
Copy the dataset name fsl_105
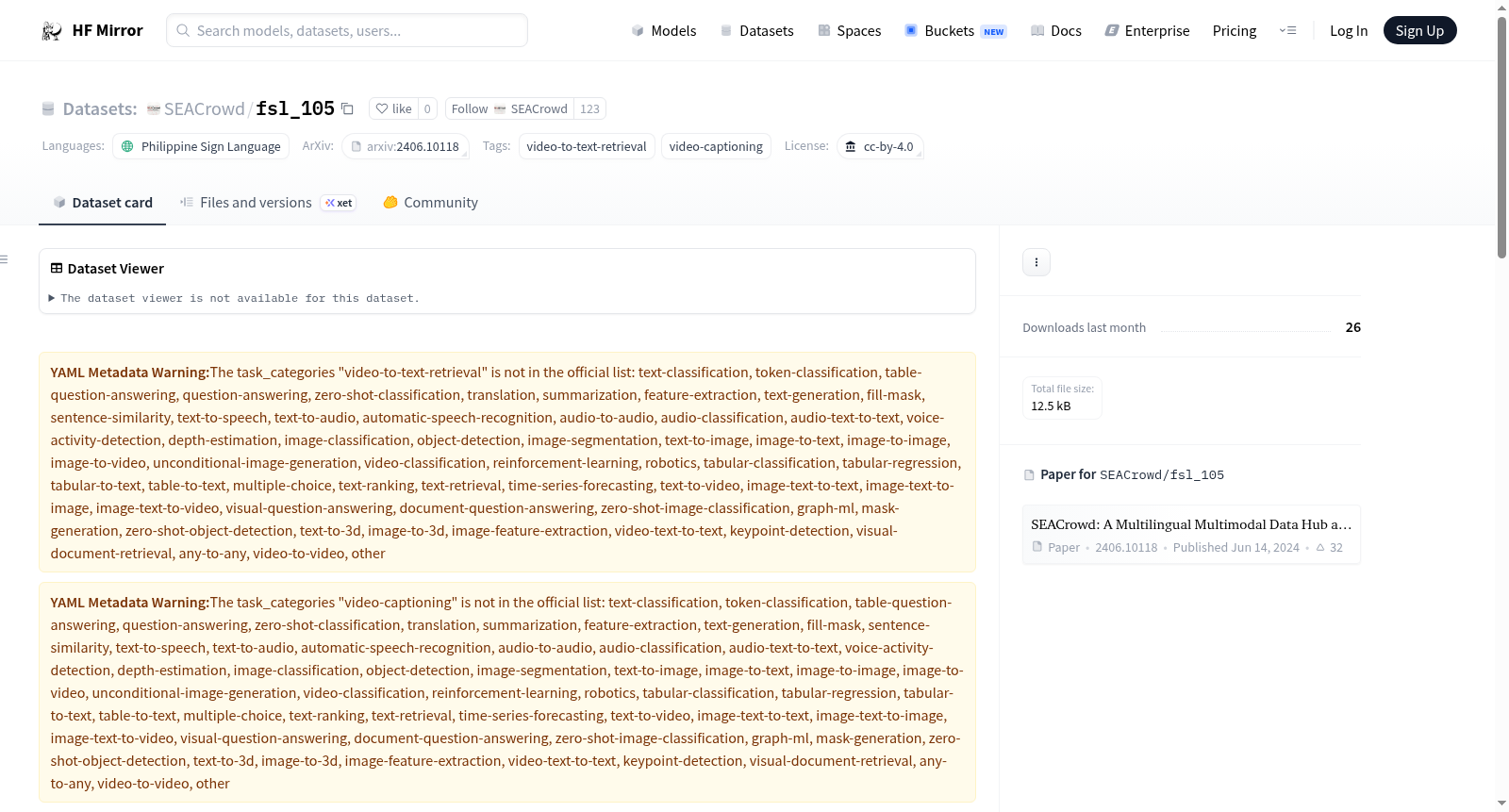(347, 108)
